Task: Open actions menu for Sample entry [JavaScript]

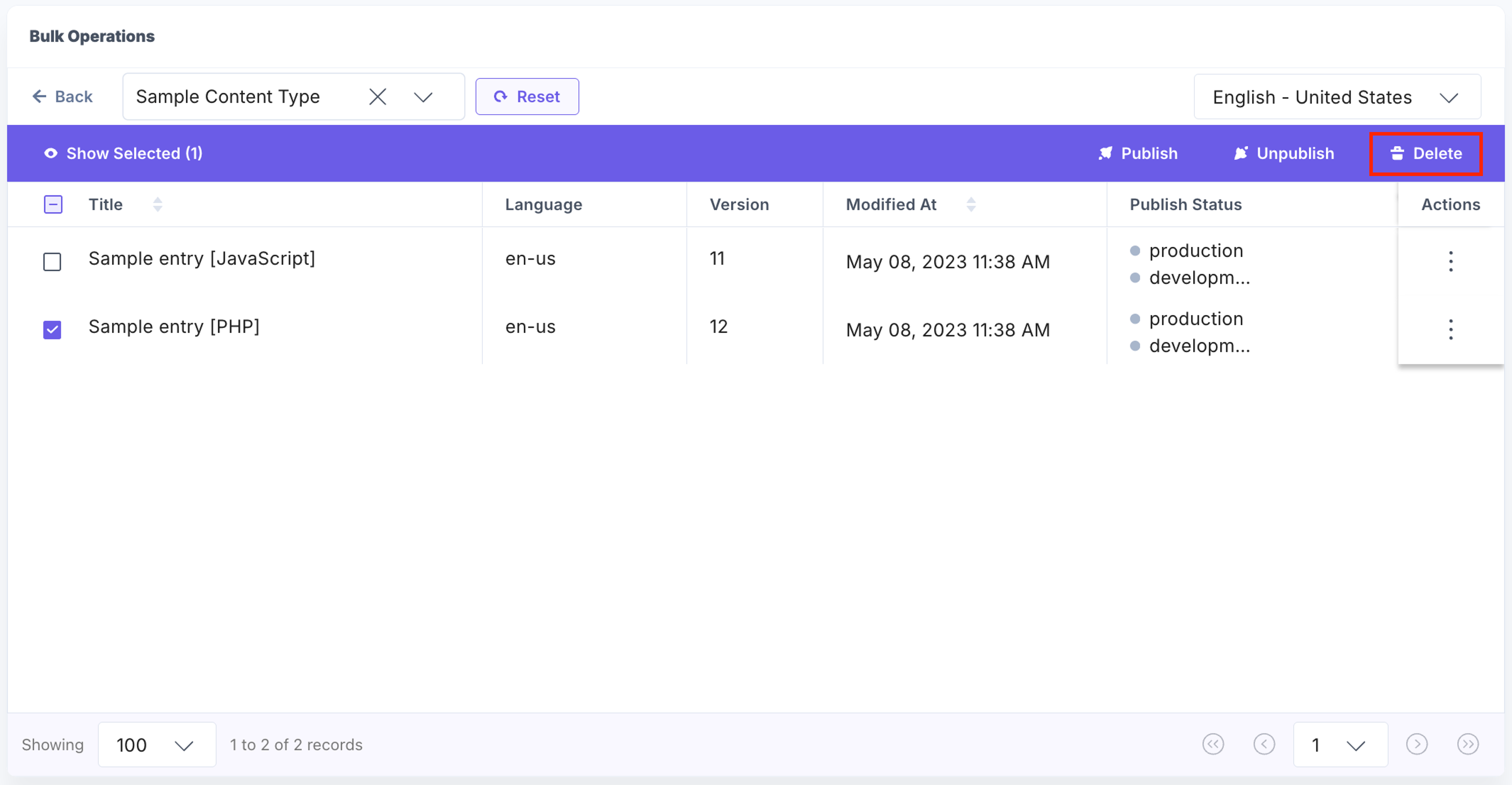Action: point(1450,261)
